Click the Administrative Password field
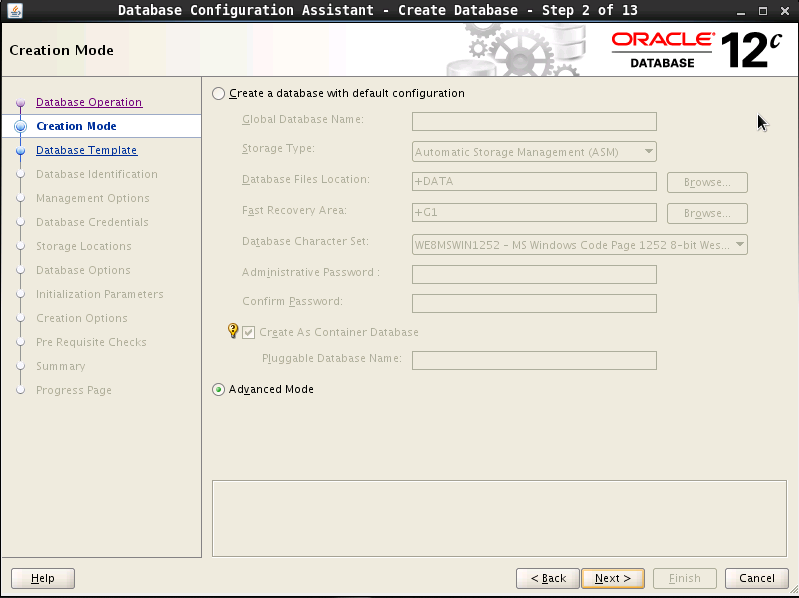799x598 pixels. point(534,274)
